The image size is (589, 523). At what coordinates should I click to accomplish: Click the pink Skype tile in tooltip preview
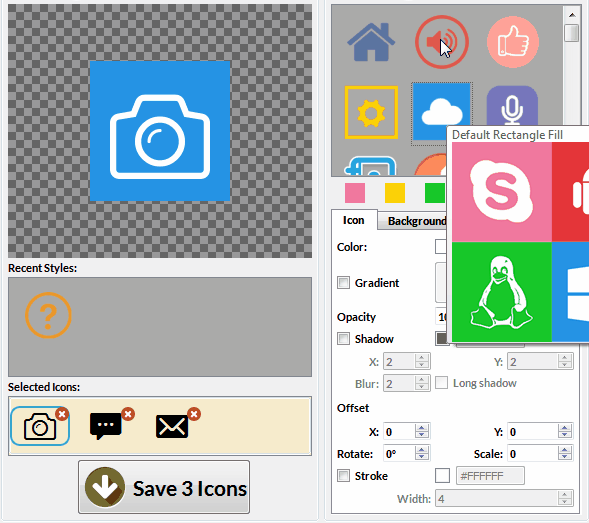coord(501,192)
